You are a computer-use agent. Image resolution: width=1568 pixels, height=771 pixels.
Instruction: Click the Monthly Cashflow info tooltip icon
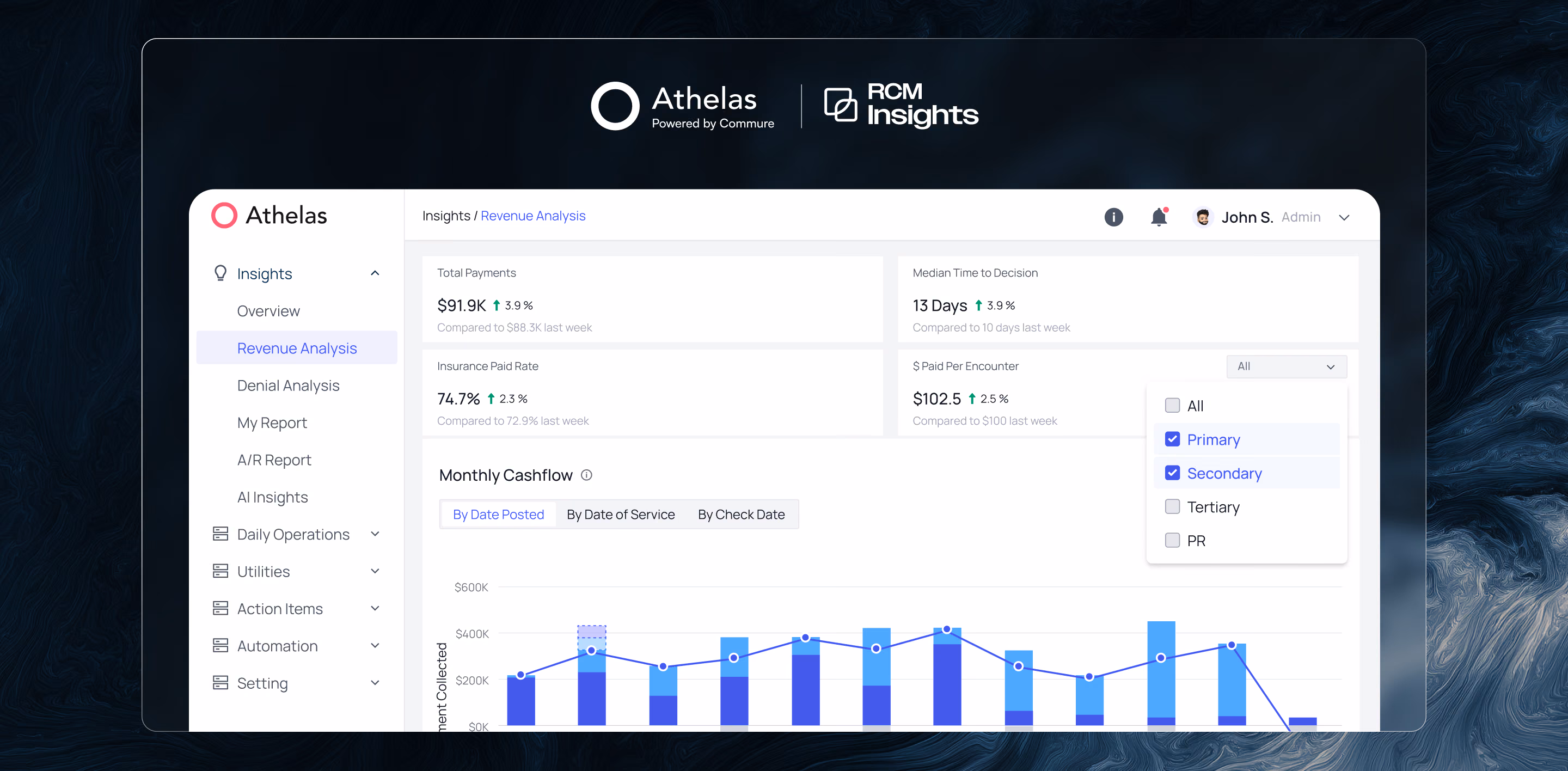pos(586,475)
